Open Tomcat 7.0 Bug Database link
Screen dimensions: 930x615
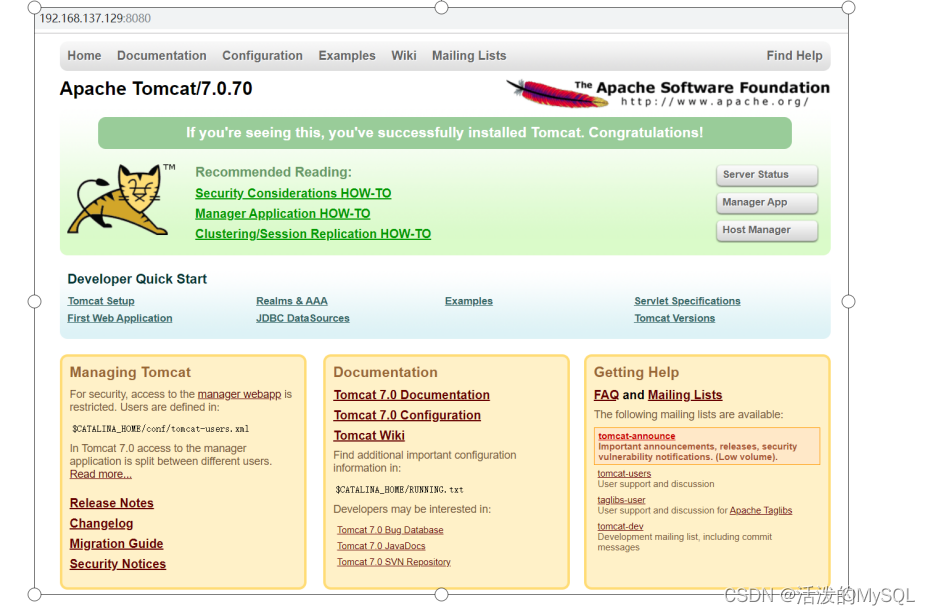pyautogui.click(x=390, y=530)
